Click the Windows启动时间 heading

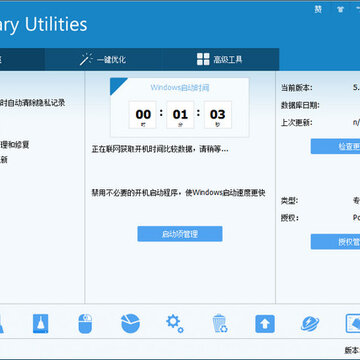tap(180, 88)
